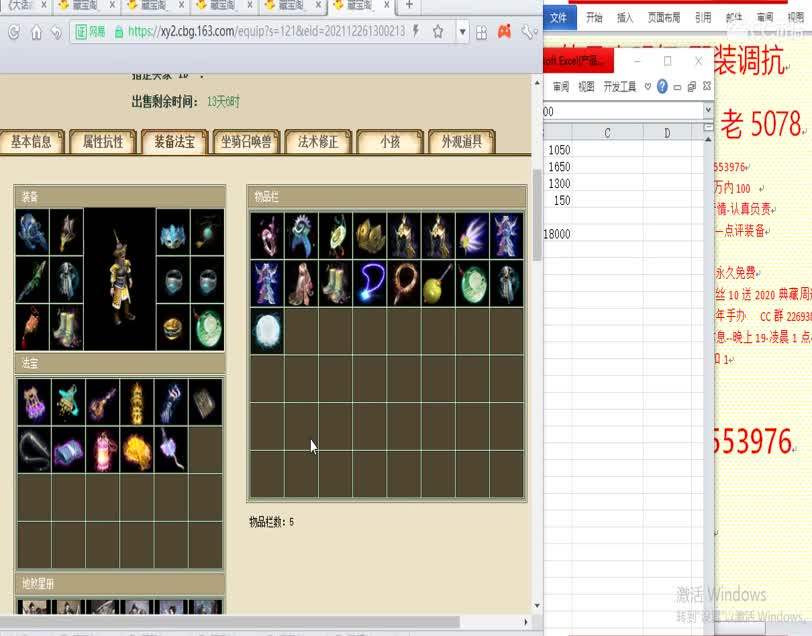Click the Excel help question mark icon
812x636 pixels.
click(662, 86)
